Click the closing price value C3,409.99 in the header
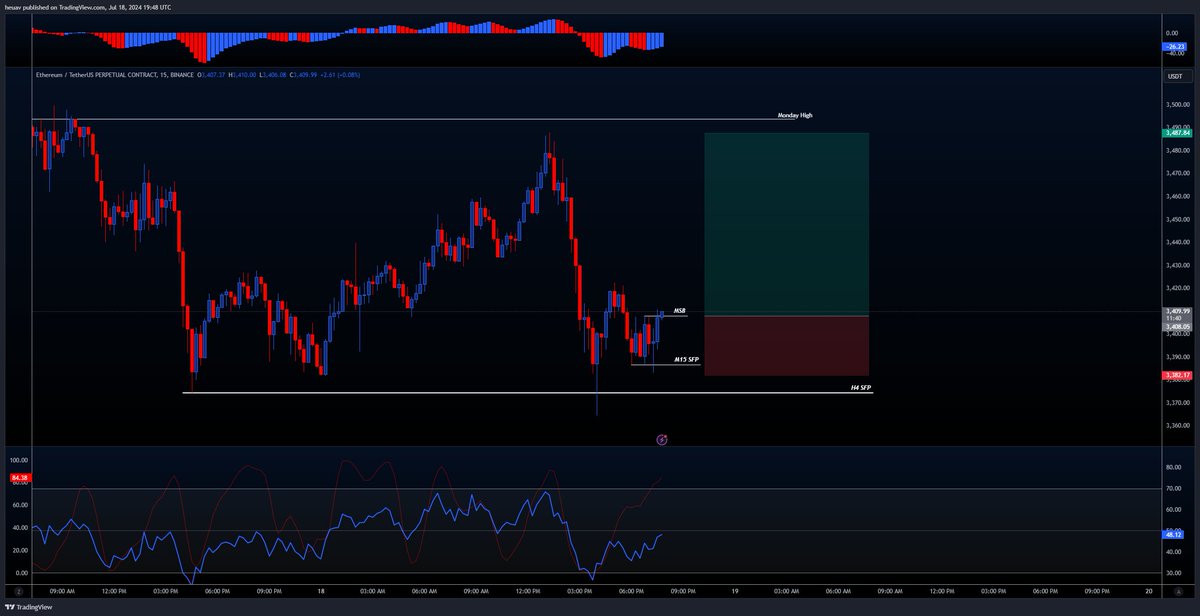This screenshot has width=1200, height=616. pyautogui.click(x=303, y=74)
